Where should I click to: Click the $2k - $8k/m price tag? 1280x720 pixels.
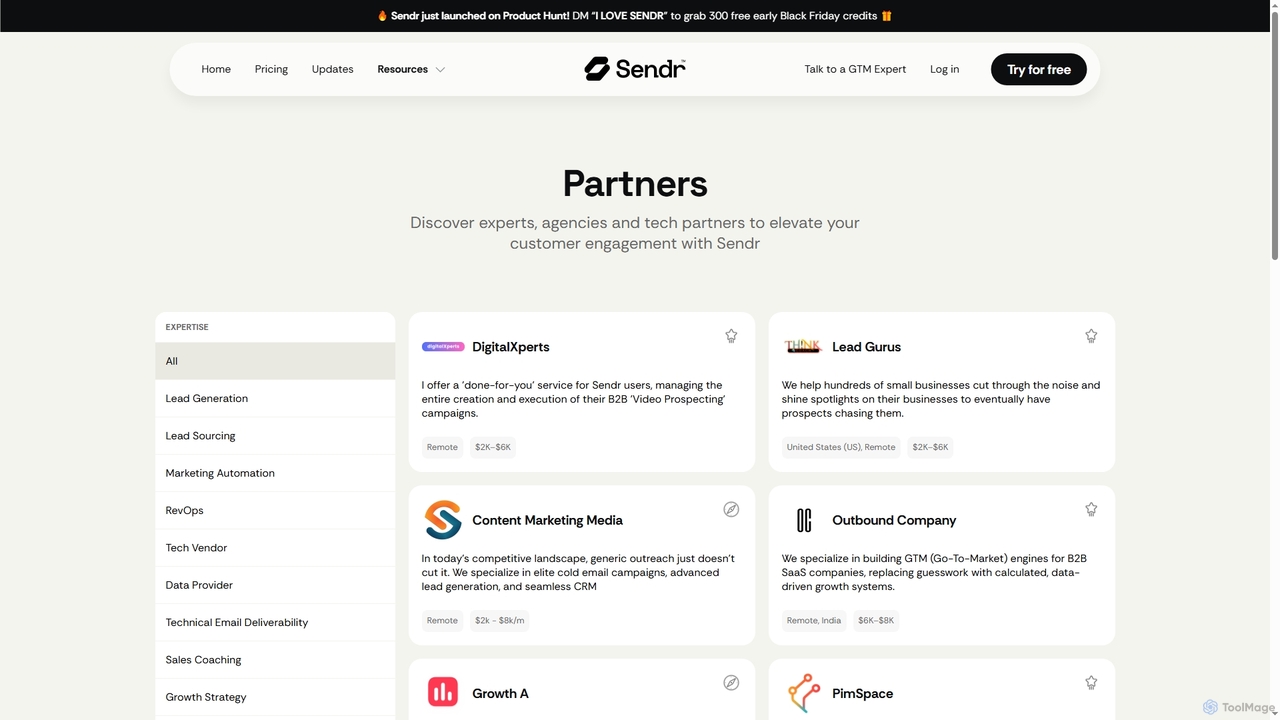pos(499,620)
